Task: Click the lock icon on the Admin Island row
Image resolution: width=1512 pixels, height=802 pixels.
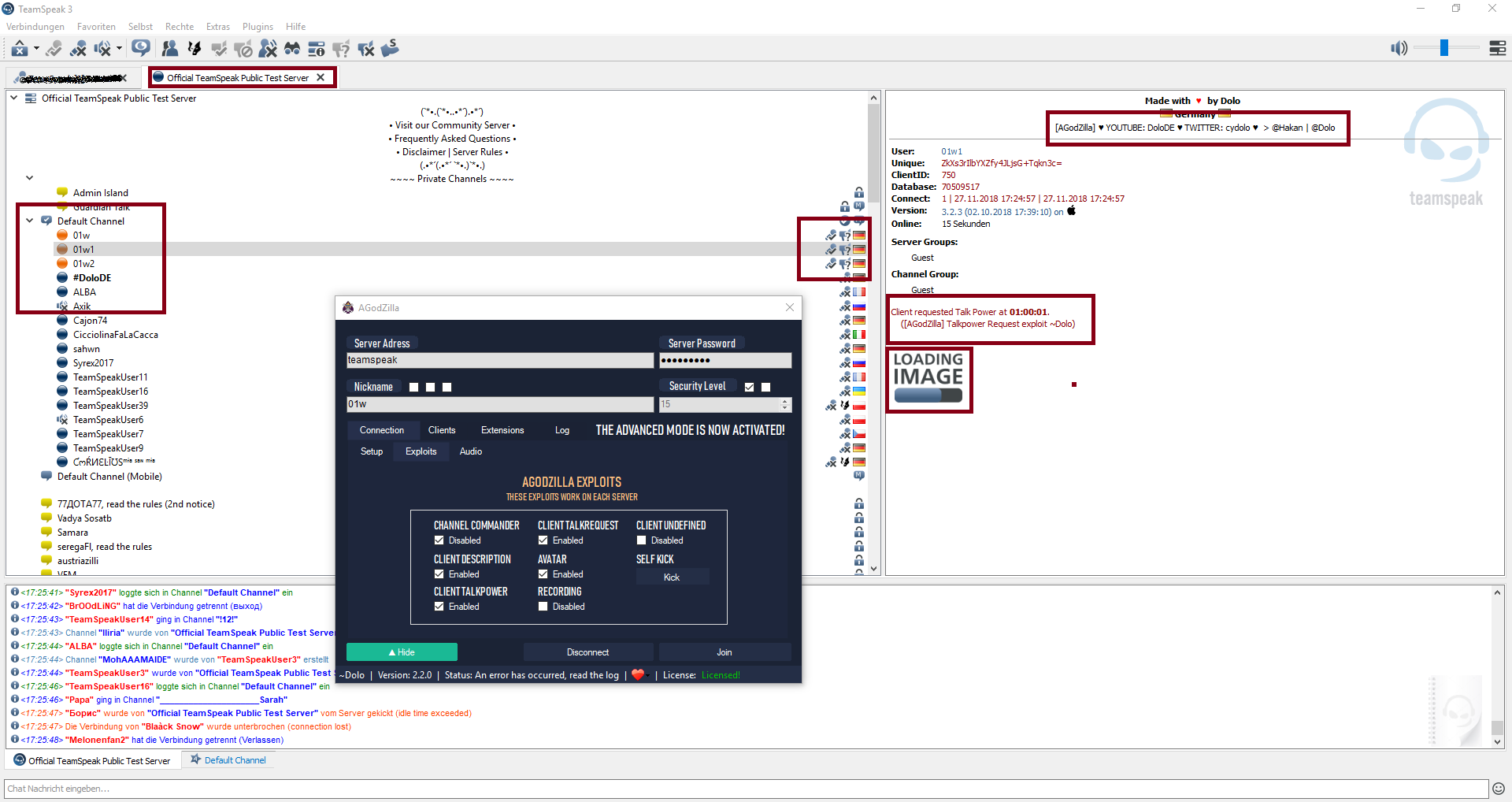Action: [858, 192]
